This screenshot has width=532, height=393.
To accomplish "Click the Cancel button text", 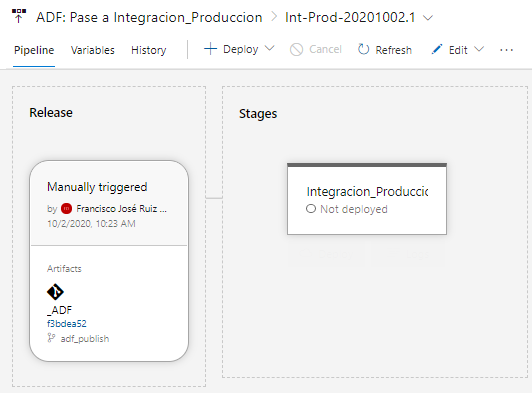I will point(325,50).
